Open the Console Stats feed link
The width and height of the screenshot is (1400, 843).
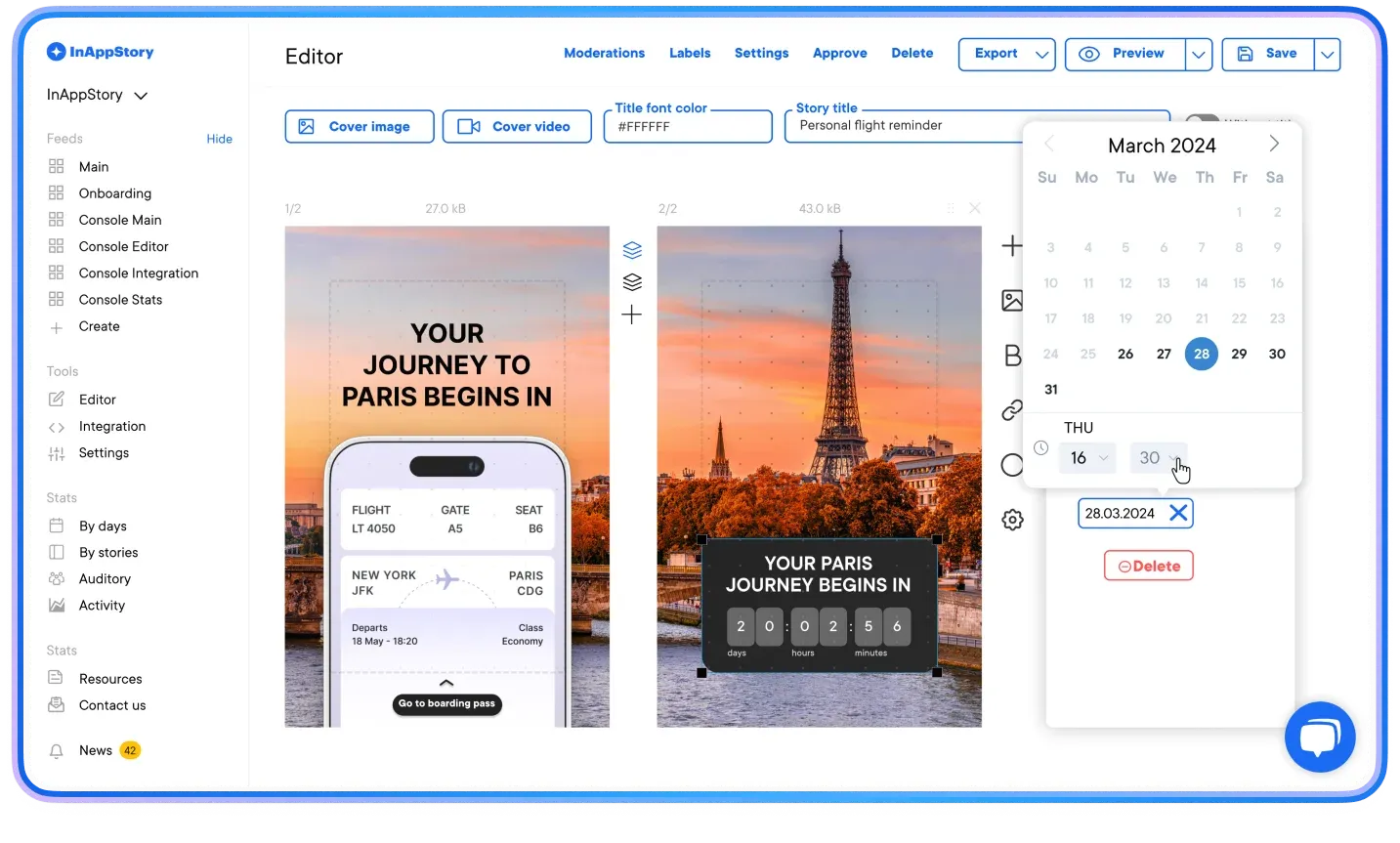(120, 299)
